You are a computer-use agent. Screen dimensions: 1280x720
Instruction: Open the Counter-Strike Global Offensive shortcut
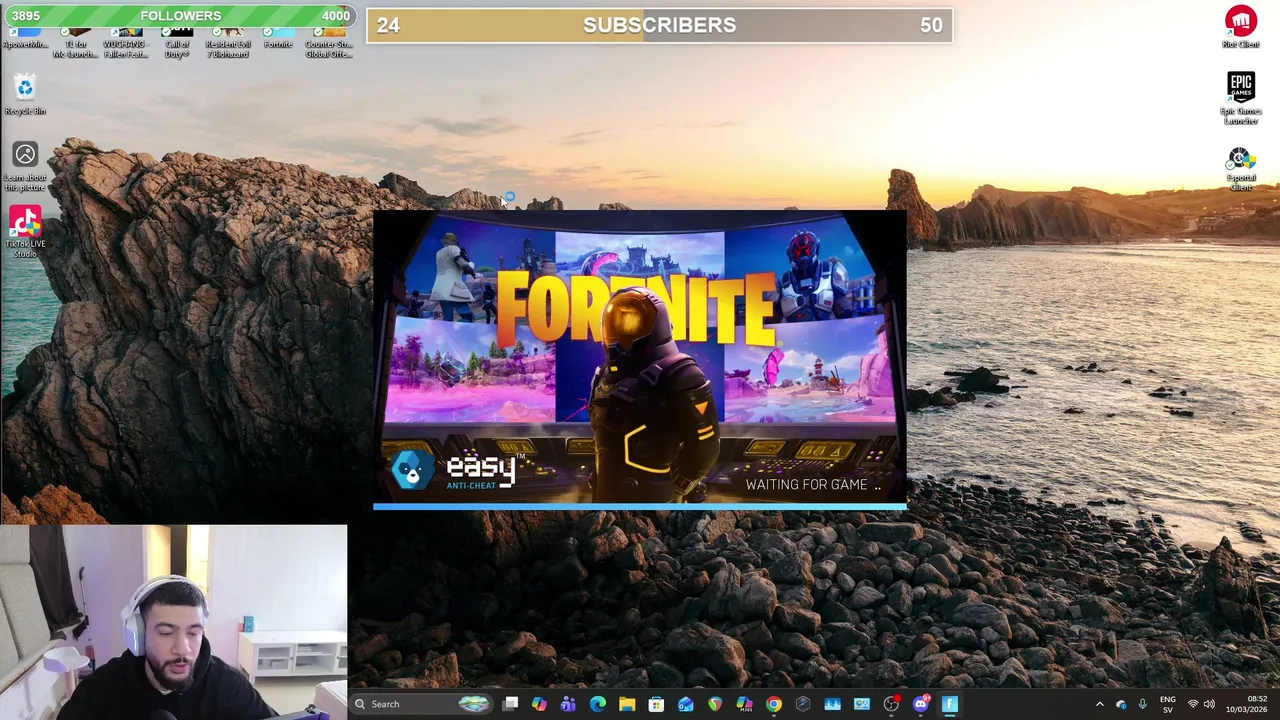[x=329, y=45]
